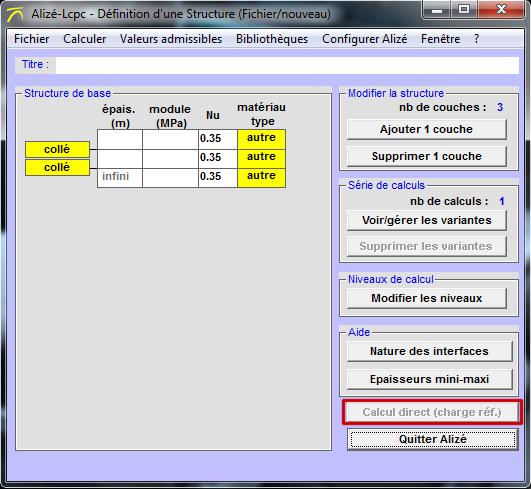Click second layer module input cell
Viewport: 531px width, 489px height.
tap(170, 159)
